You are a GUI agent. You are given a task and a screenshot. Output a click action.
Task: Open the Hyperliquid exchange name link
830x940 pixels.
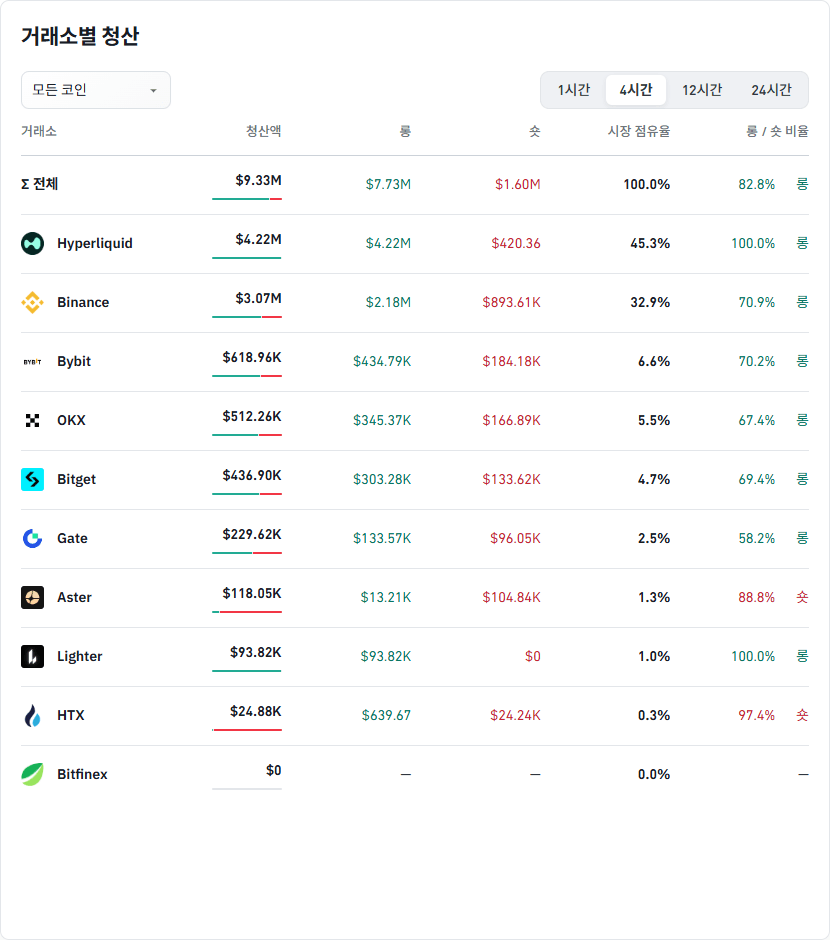tap(95, 243)
